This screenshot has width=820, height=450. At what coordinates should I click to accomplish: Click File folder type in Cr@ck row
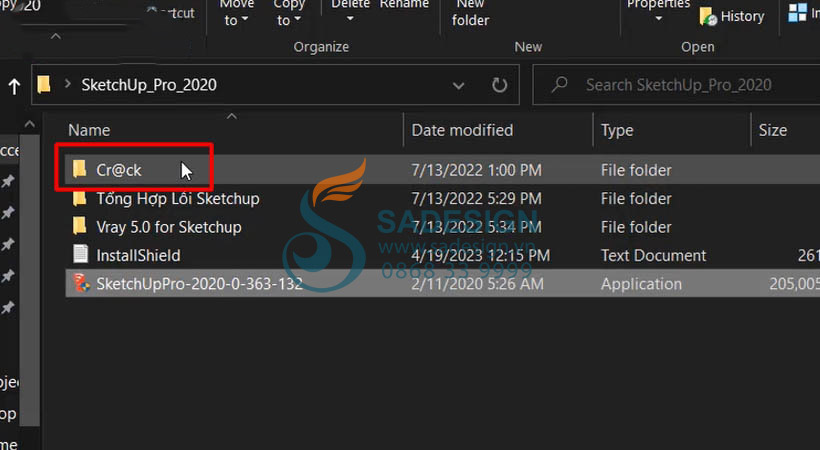636,170
